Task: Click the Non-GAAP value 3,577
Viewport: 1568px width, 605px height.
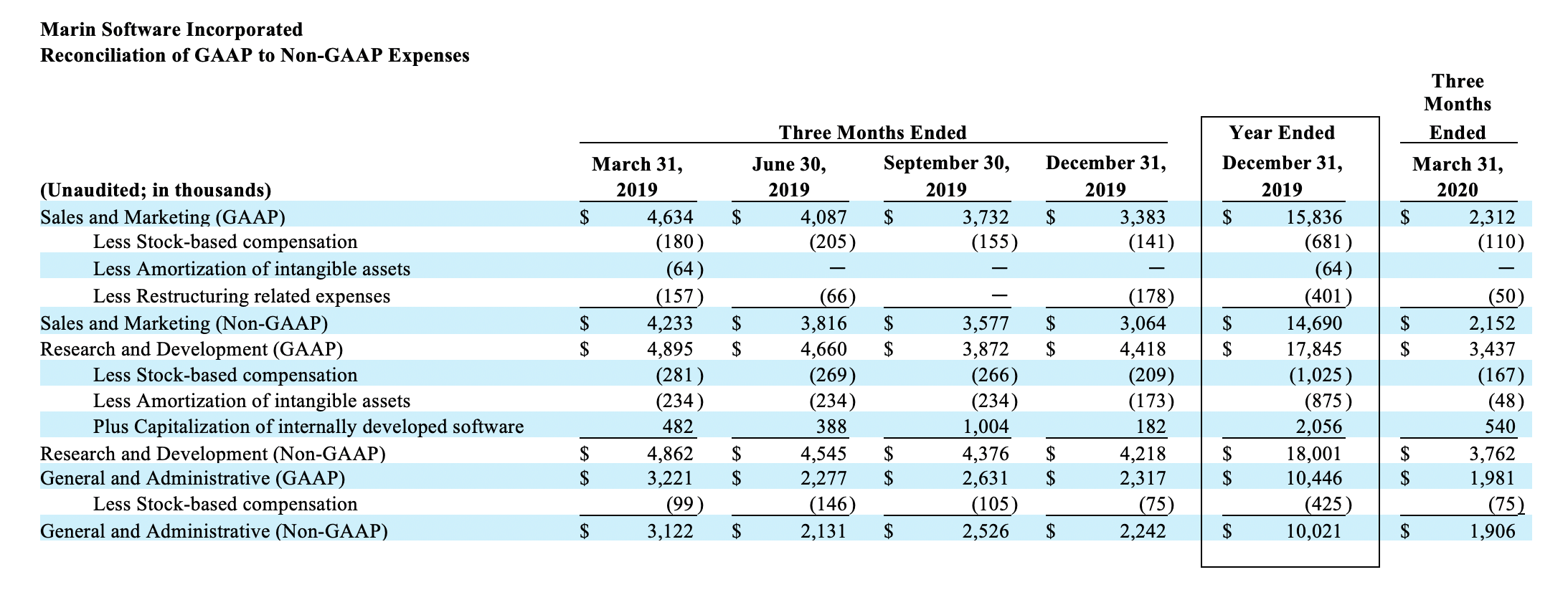Action: (x=986, y=323)
